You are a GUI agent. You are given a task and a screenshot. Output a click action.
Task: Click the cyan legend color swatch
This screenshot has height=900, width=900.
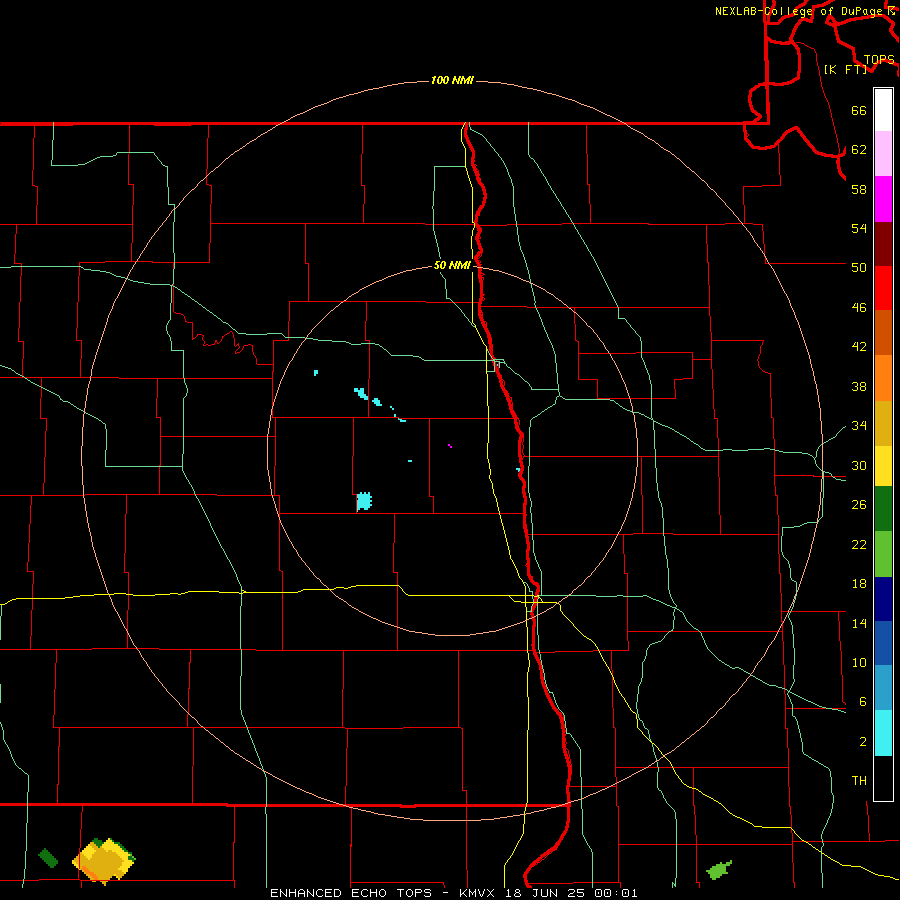(x=883, y=733)
